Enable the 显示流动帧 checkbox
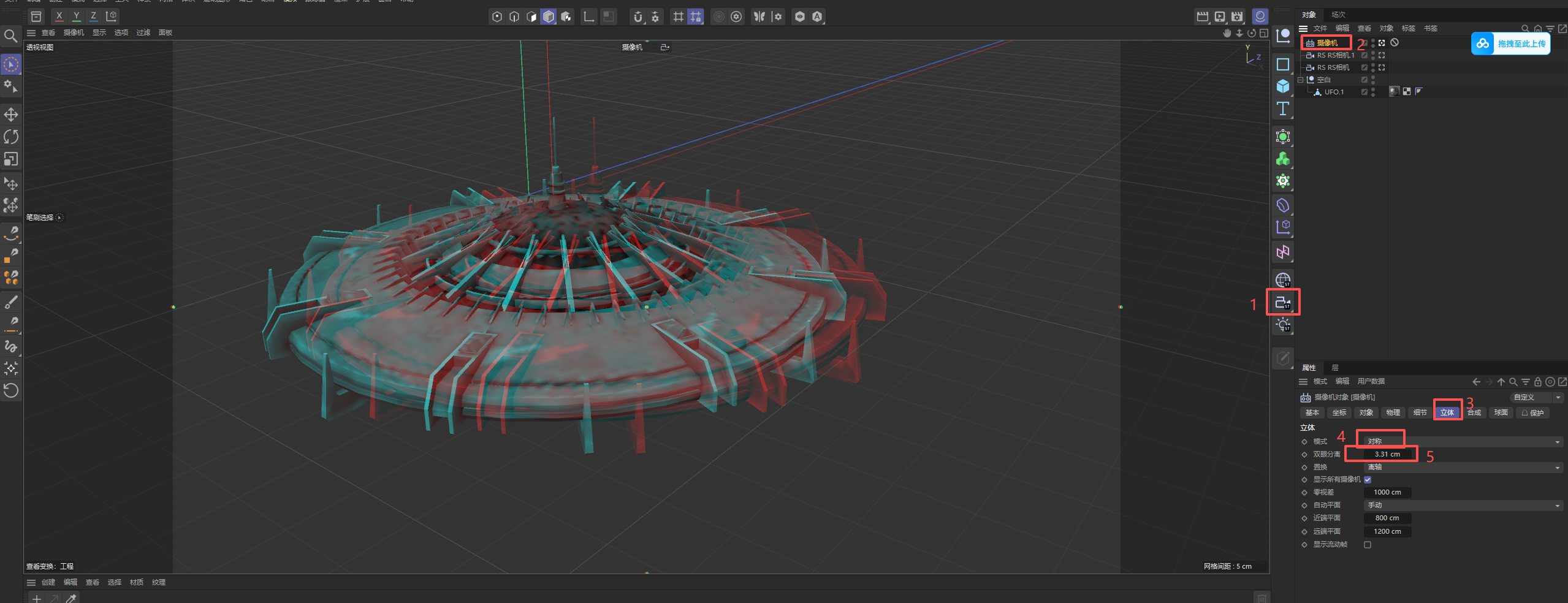This screenshot has height=603, width=1568. click(1368, 545)
